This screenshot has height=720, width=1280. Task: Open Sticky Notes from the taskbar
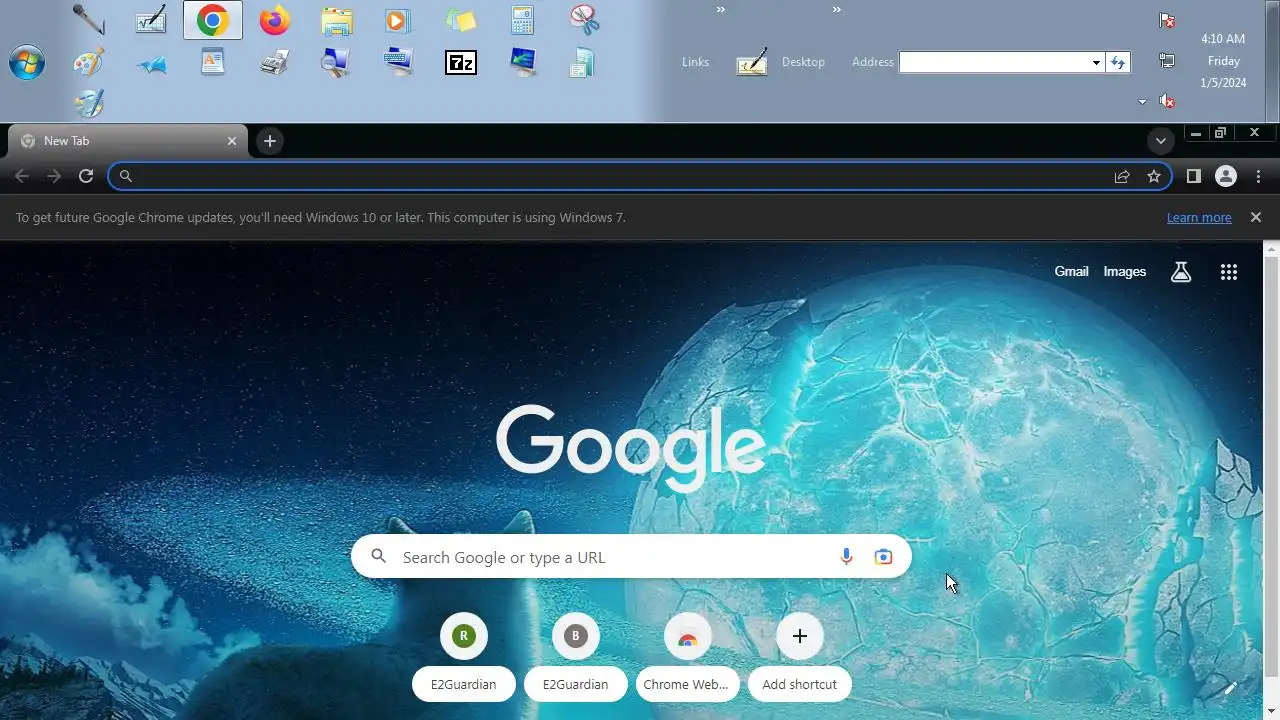(x=460, y=20)
